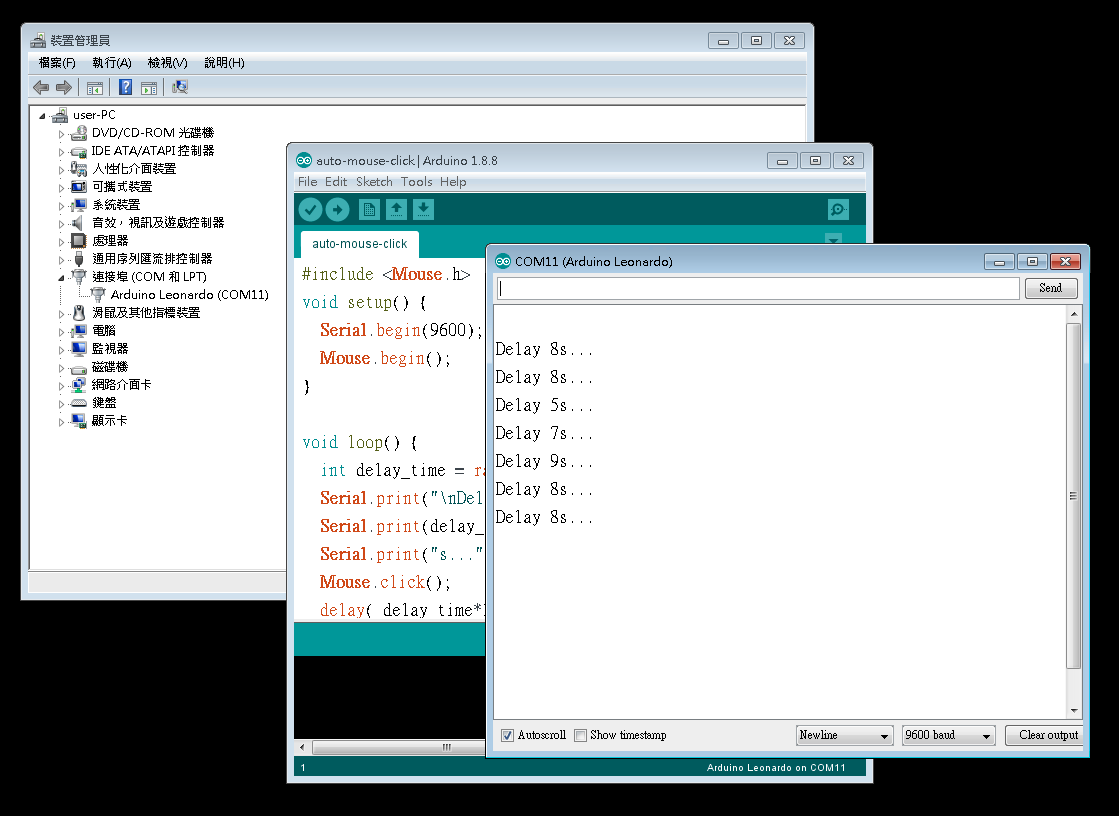Click the 鍵盤 keyboard icon
The width and height of the screenshot is (1119, 816).
tap(79, 403)
